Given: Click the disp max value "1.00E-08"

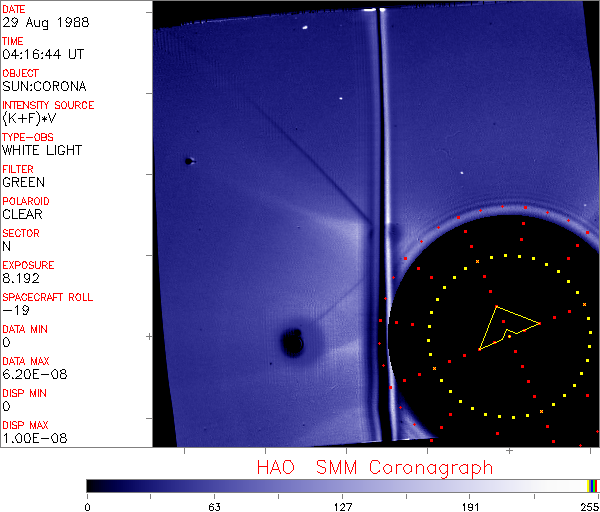Looking at the screenshot, I should click(x=30, y=438).
